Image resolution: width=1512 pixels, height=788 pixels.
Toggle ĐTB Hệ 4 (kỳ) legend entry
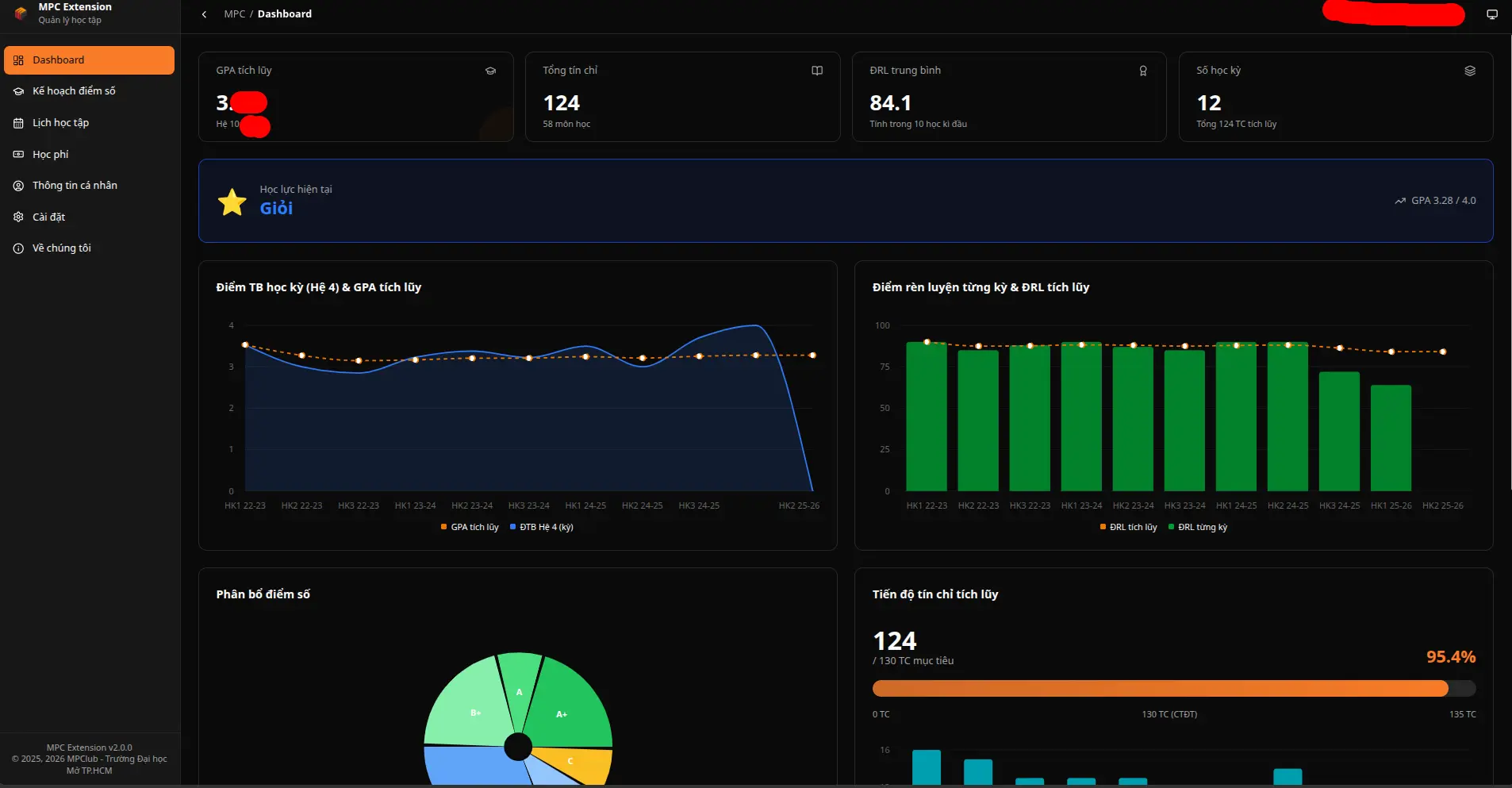542,527
